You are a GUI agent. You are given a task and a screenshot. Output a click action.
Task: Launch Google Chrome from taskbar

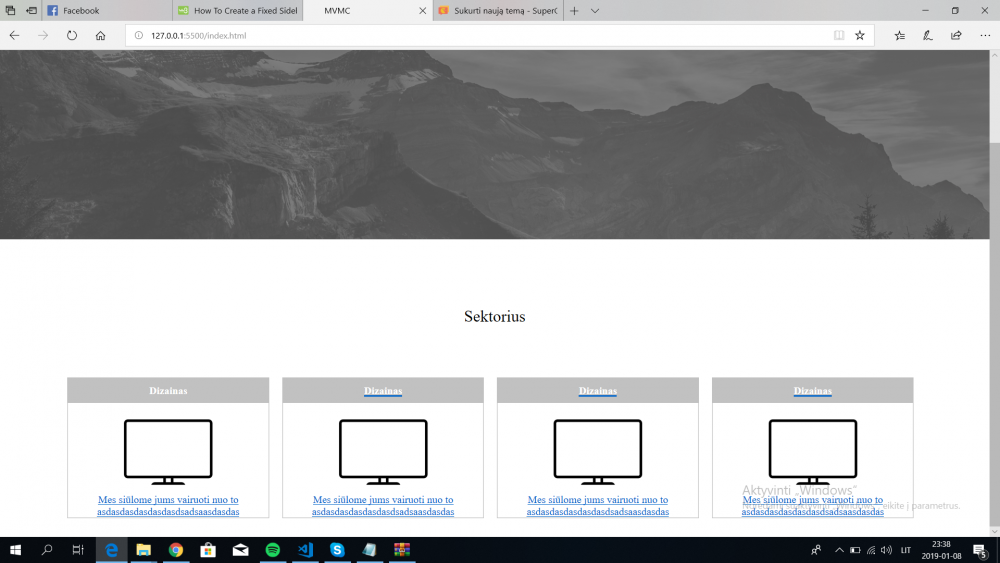pos(176,550)
